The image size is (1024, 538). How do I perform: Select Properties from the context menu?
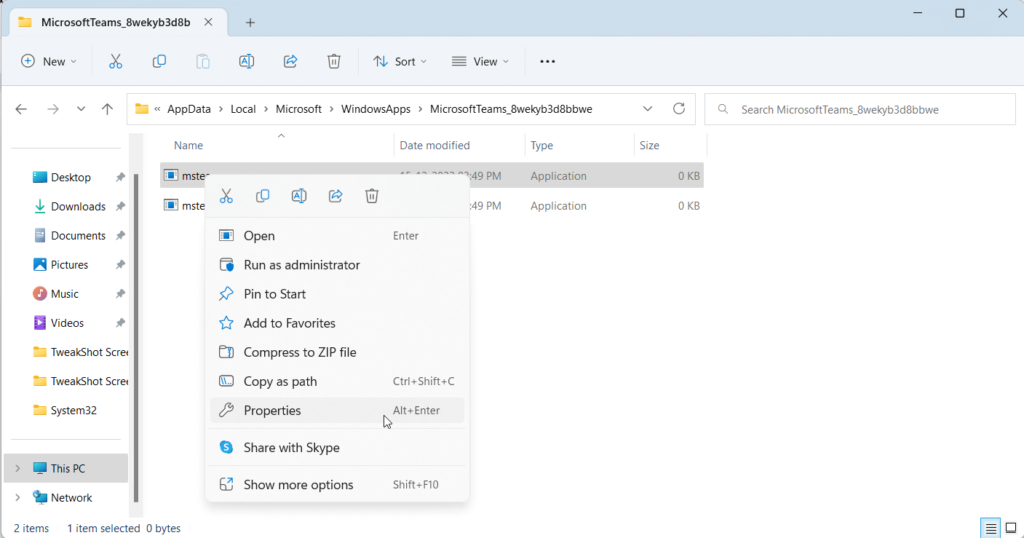coord(272,410)
